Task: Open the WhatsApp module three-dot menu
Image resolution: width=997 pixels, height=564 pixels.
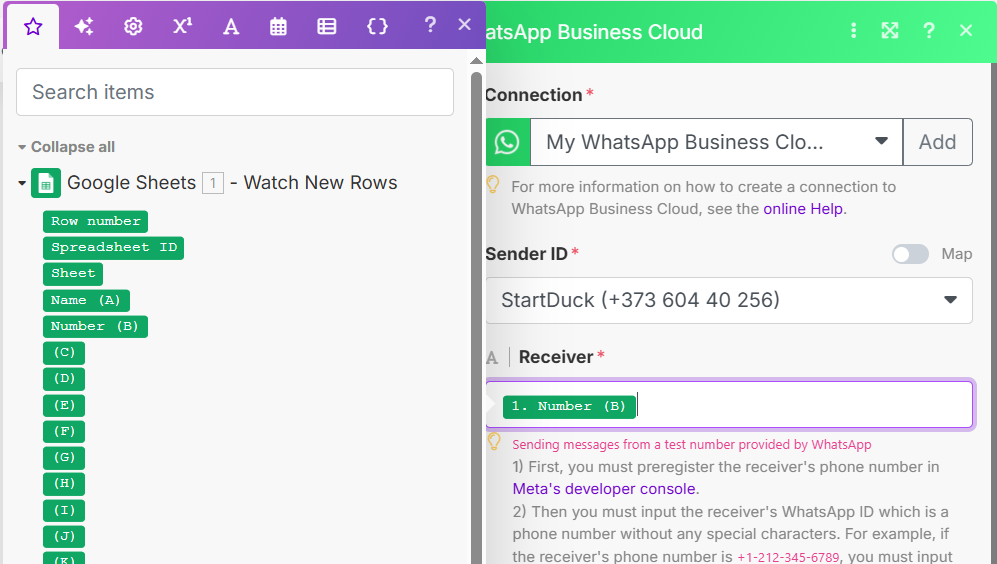Action: [x=853, y=31]
